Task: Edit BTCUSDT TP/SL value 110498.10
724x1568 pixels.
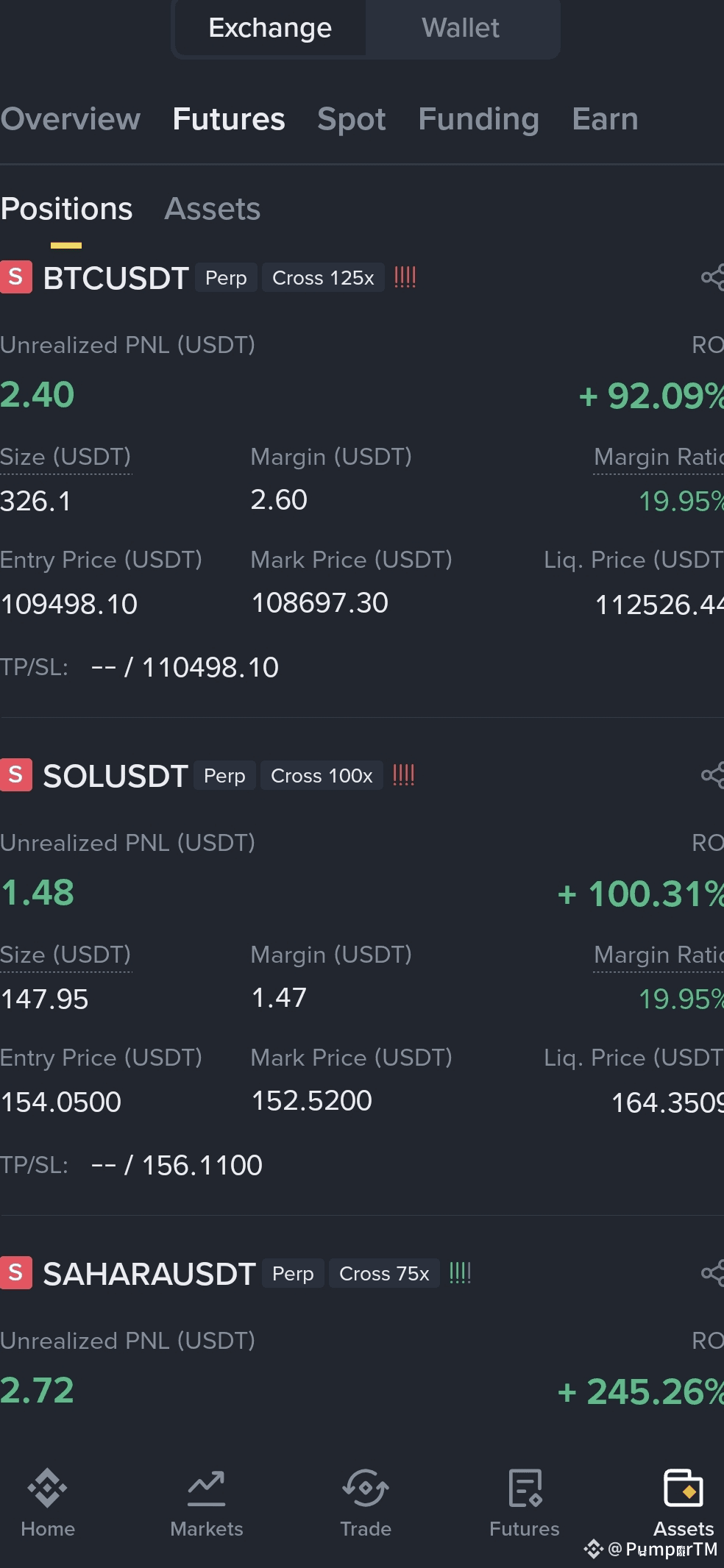Action: point(210,668)
